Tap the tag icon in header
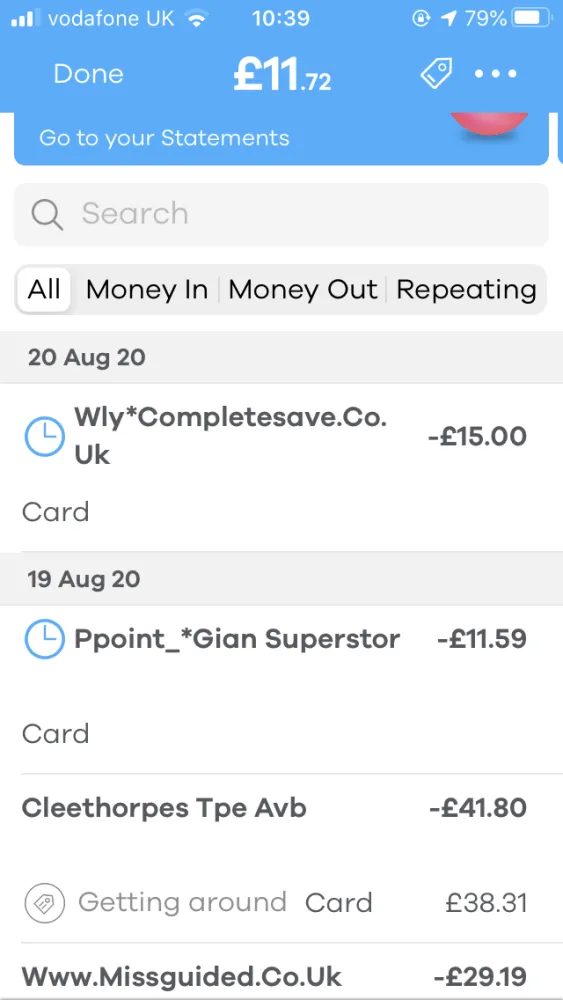 tap(436, 74)
